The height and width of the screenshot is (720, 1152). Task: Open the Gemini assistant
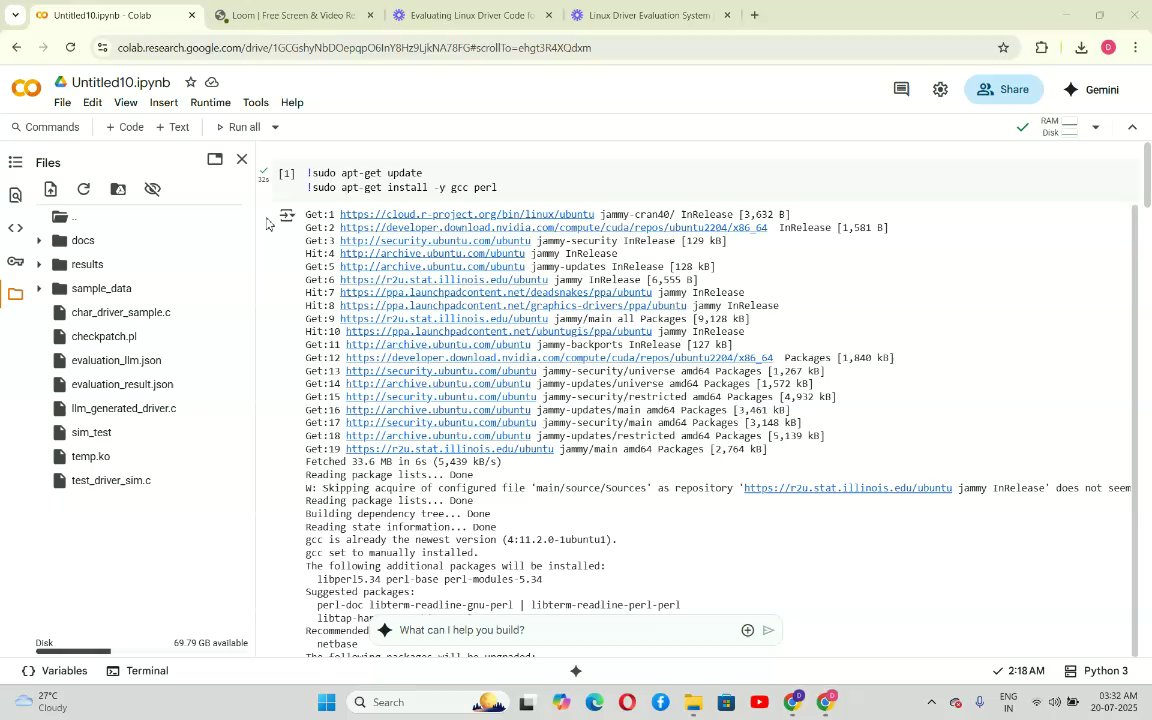pos(1092,90)
